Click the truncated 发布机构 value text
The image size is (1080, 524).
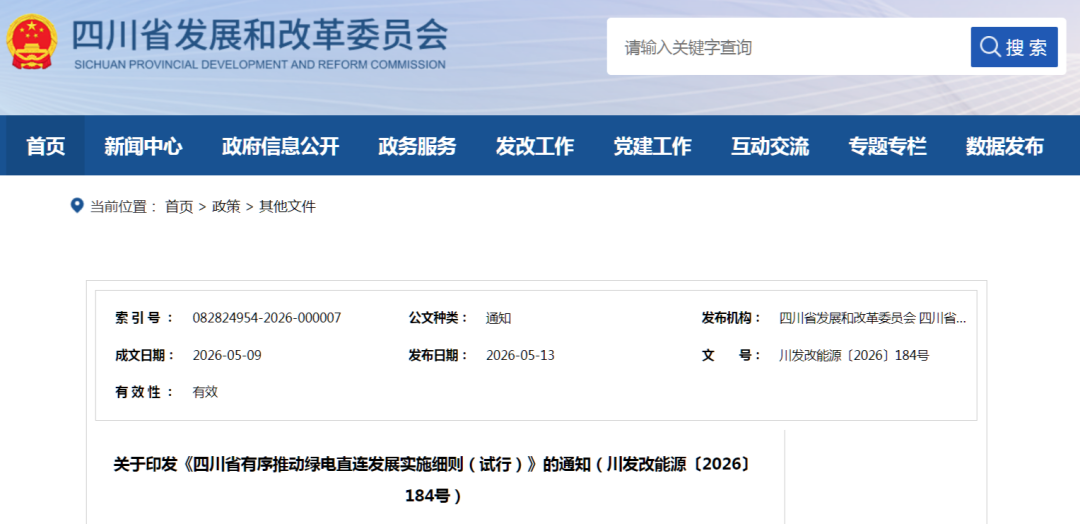point(873,318)
